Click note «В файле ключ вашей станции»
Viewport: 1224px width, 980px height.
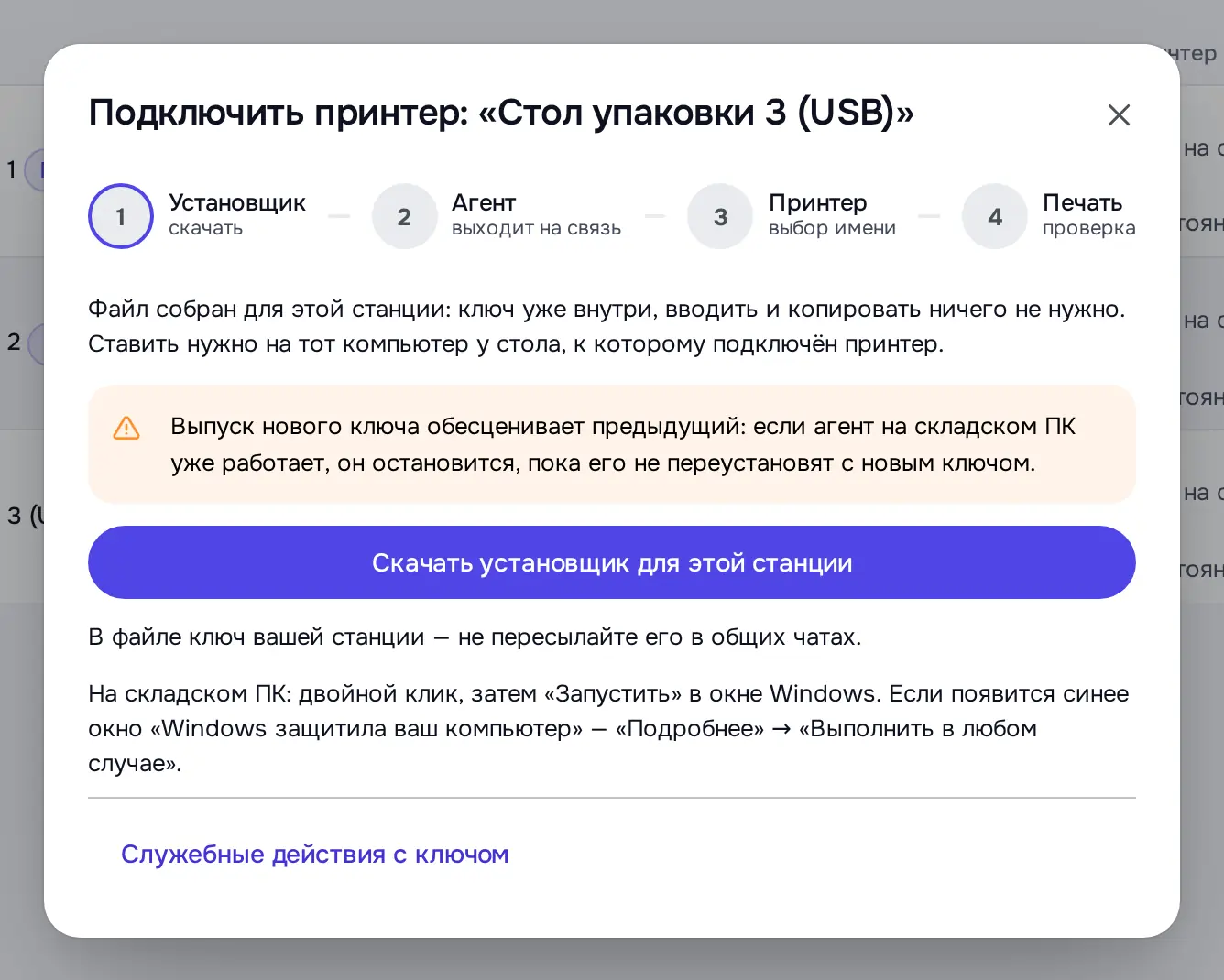[x=257, y=637]
